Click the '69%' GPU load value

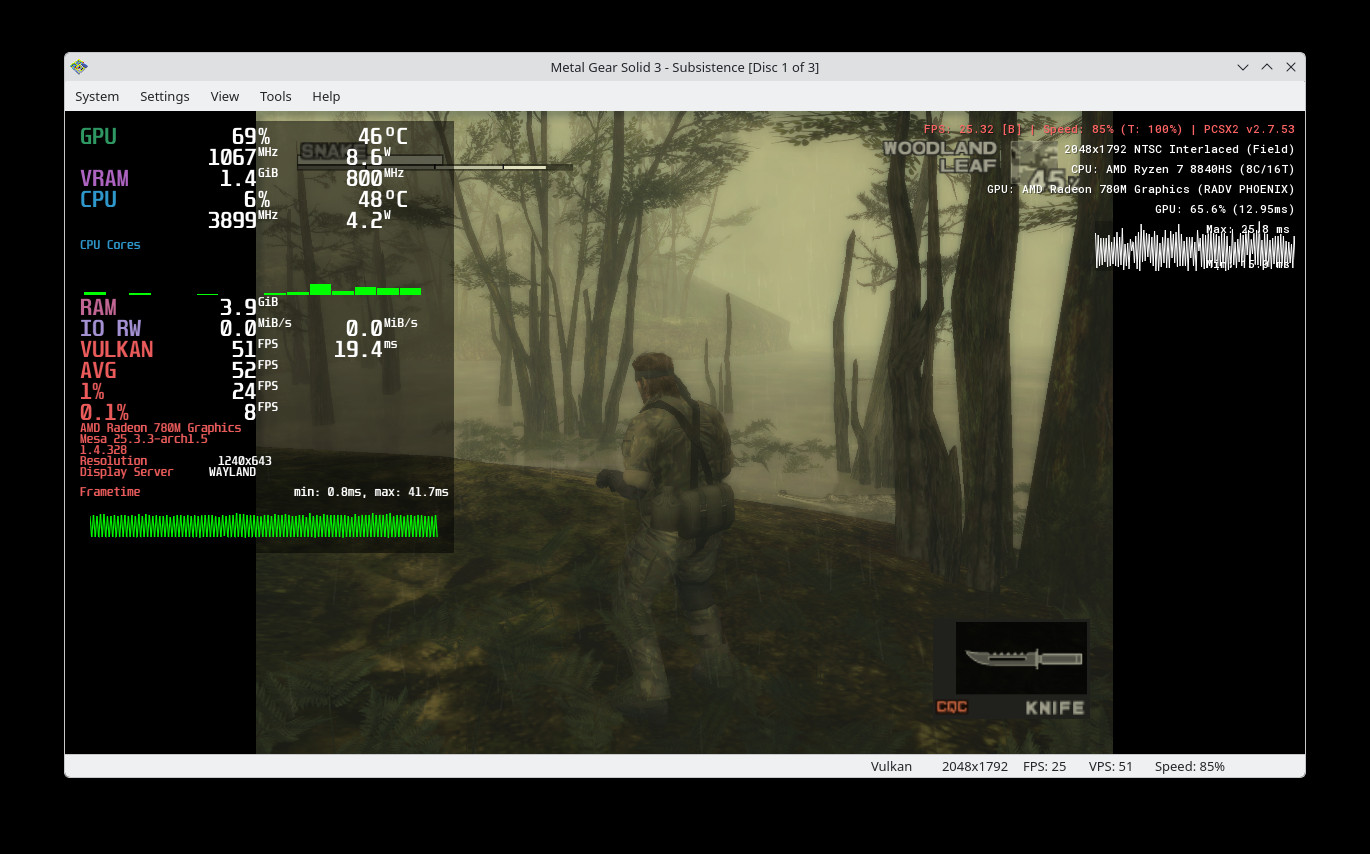click(250, 137)
